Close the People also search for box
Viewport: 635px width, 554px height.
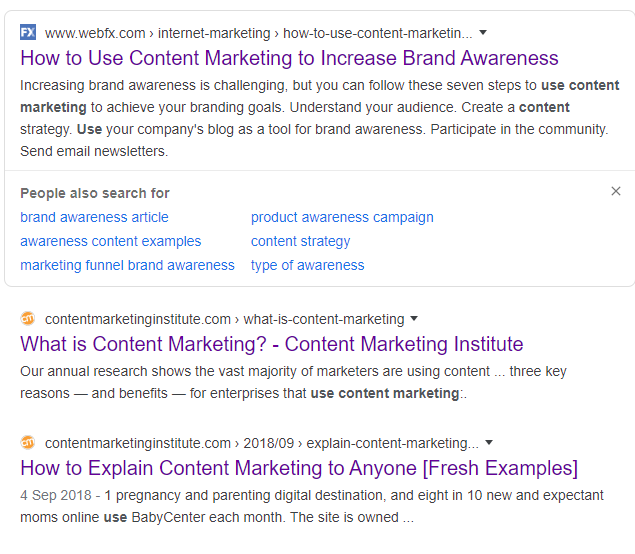pyautogui.click(x=616, y=191)
